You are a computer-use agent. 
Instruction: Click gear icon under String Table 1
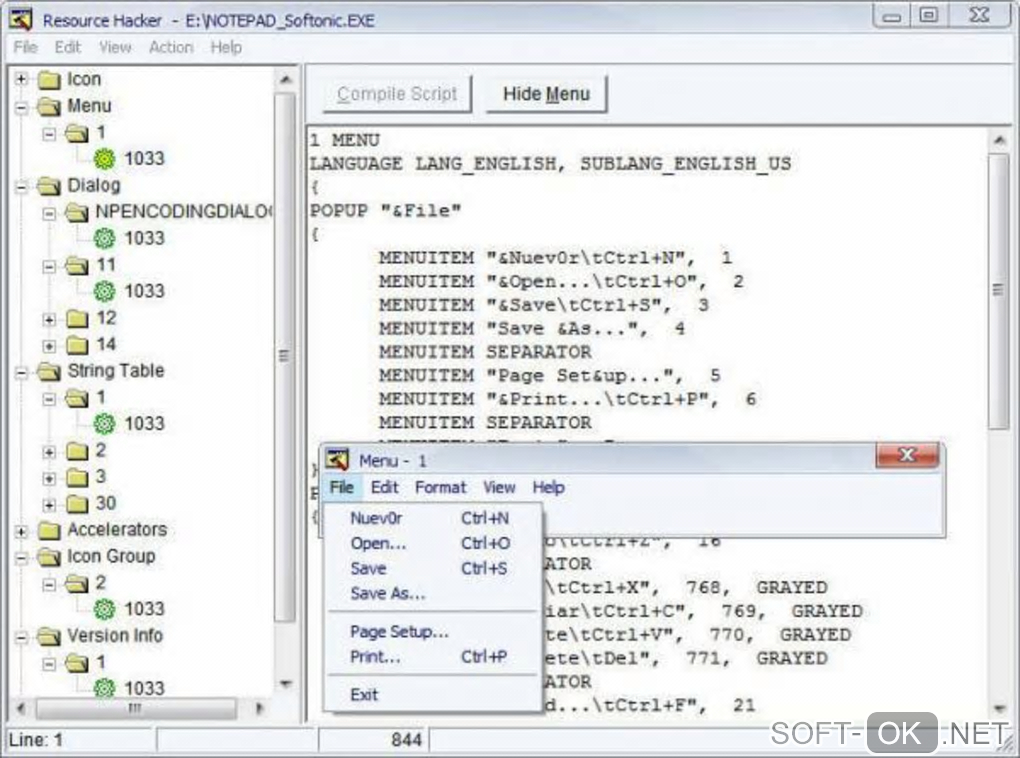click(104, 424)
